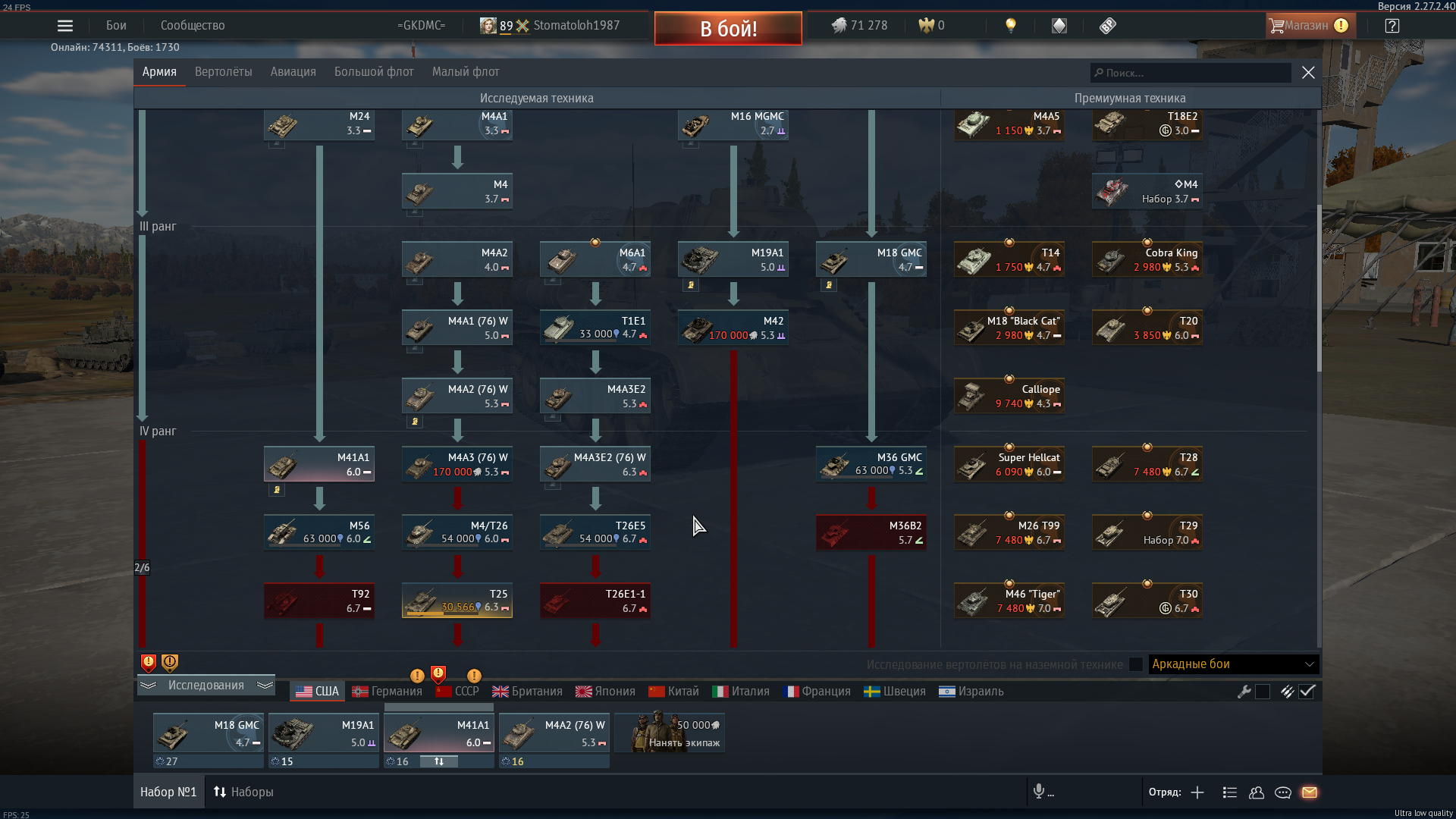Select the Китай nation tab

pos(673,692)
